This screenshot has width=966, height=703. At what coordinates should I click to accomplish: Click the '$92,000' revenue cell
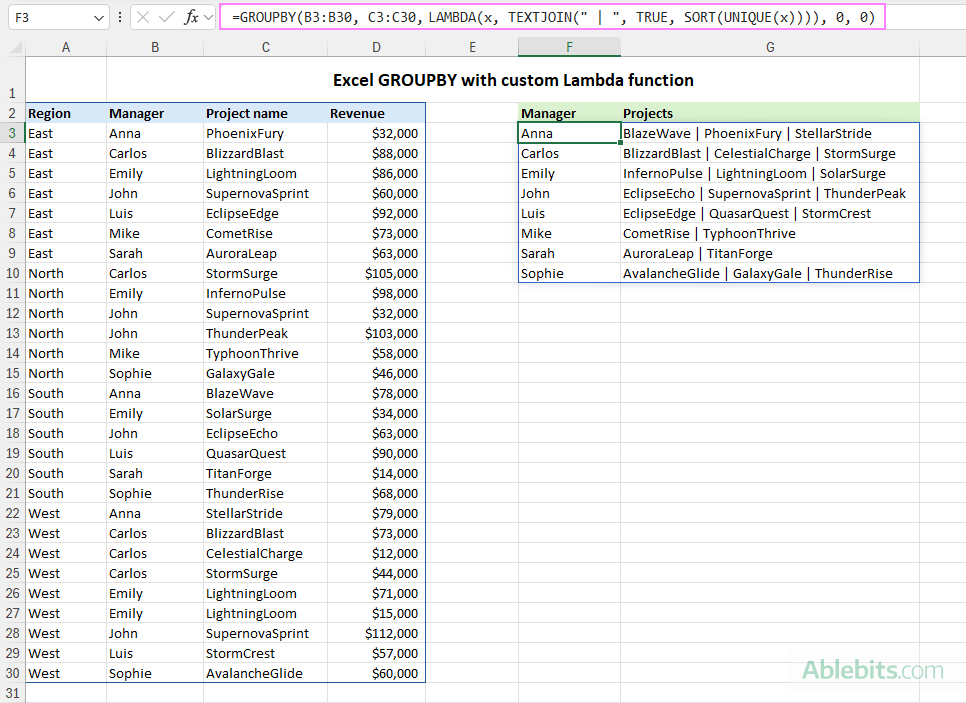pos(376,213)
